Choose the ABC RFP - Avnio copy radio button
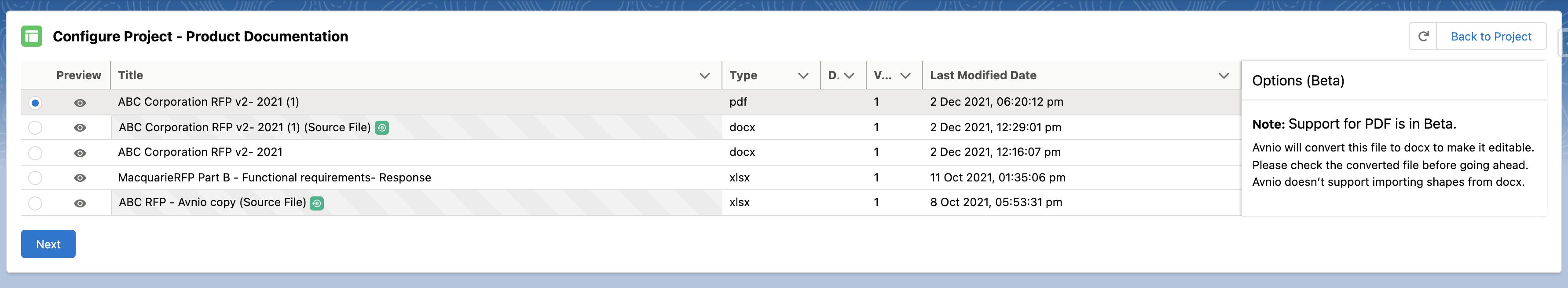The width and height of the screenshot is (1568, 288). (x=35, y=203)
